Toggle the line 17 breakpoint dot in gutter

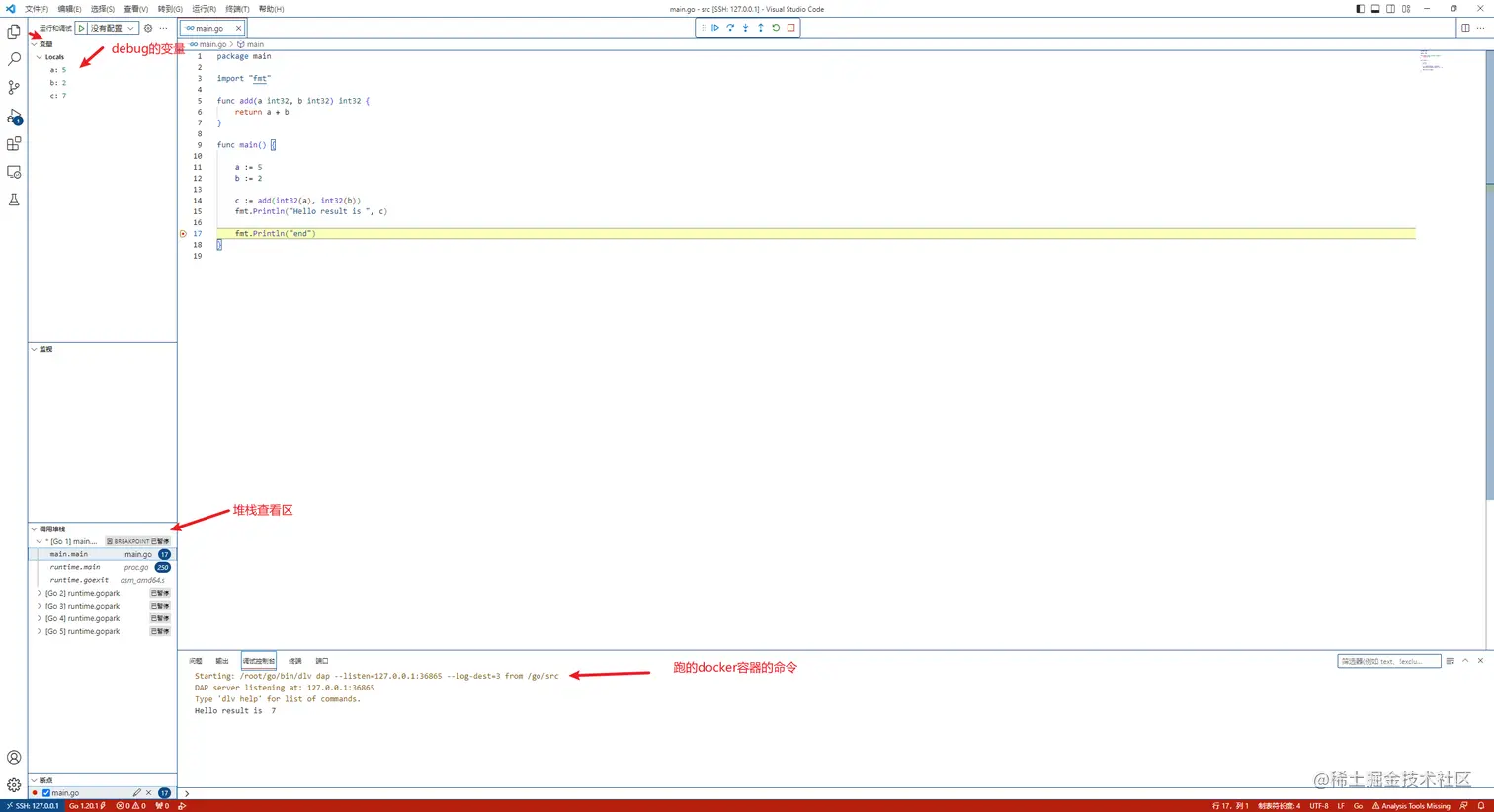[x=183, y=234]
